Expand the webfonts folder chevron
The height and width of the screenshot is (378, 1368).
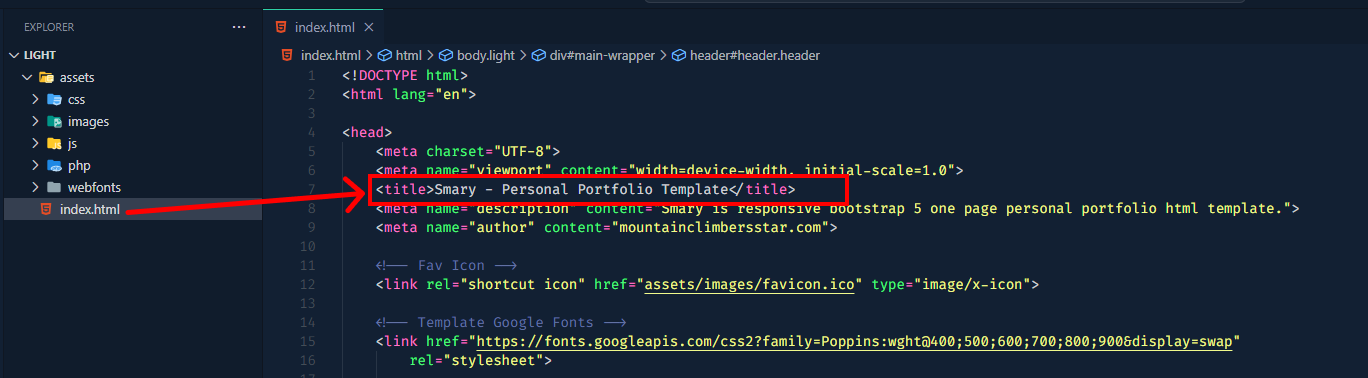click(36, 187)
